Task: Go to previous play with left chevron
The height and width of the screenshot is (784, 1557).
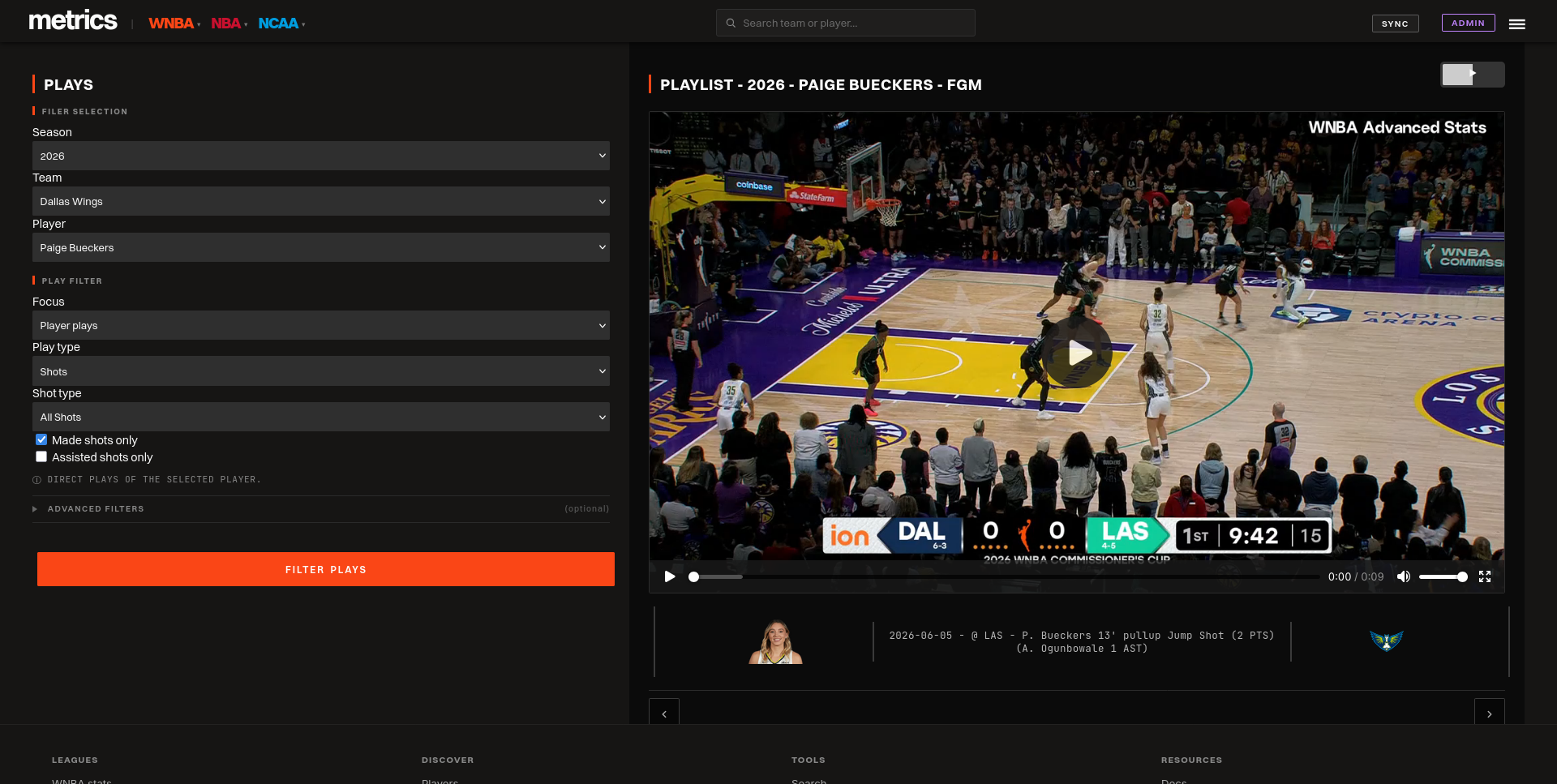Action: tap(664, 713)
